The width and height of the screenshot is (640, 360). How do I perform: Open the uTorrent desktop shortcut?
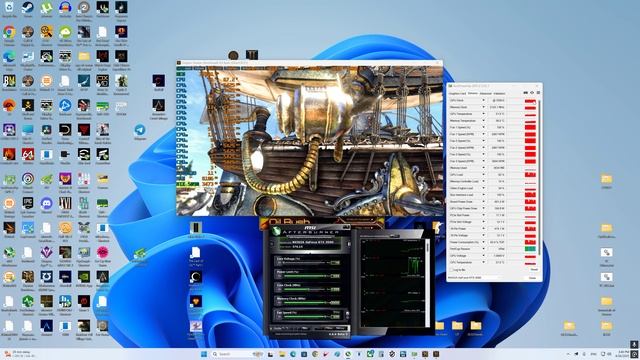point(47,8)
